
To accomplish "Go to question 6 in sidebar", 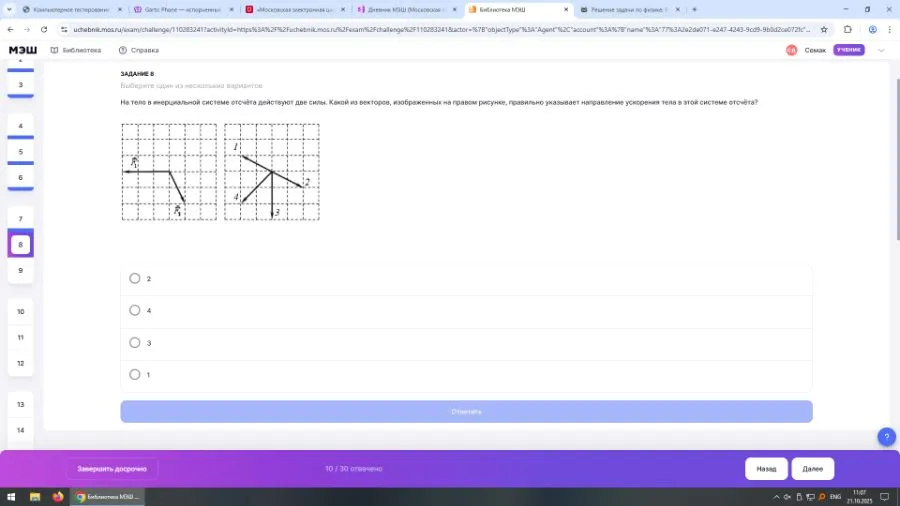I will (x=21, y=178).
